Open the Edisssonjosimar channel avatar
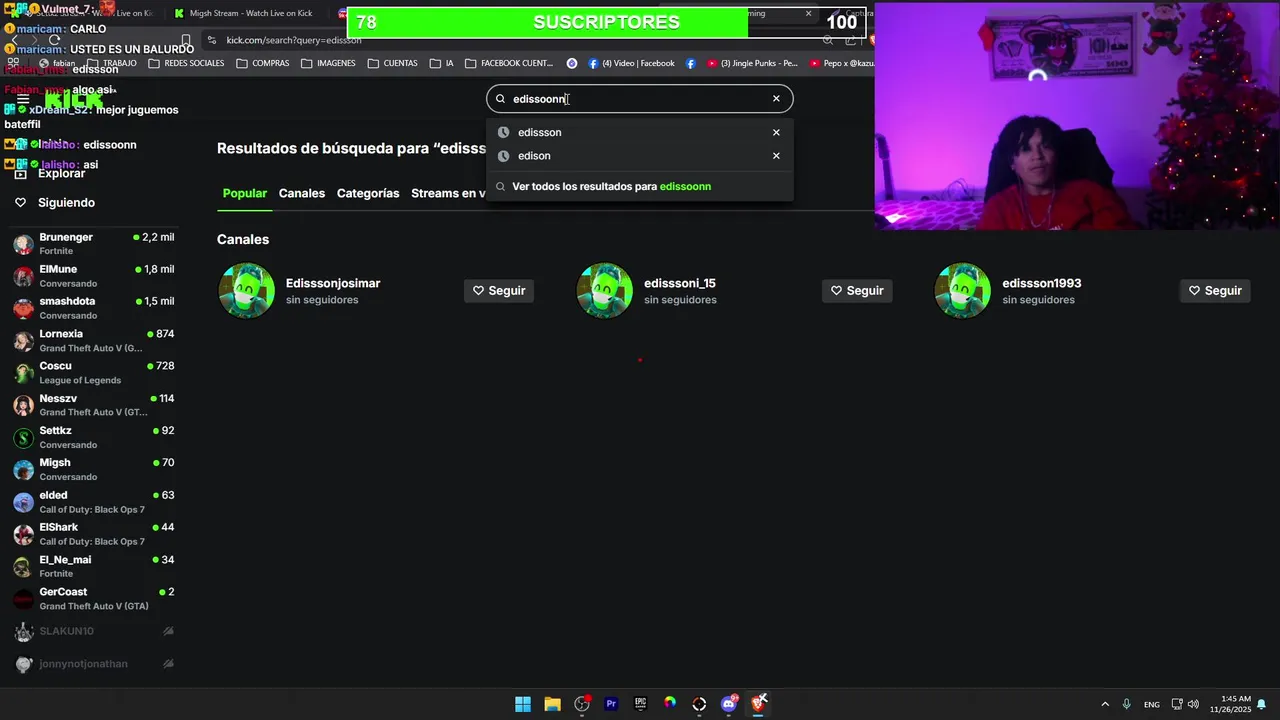 point(247,290)
